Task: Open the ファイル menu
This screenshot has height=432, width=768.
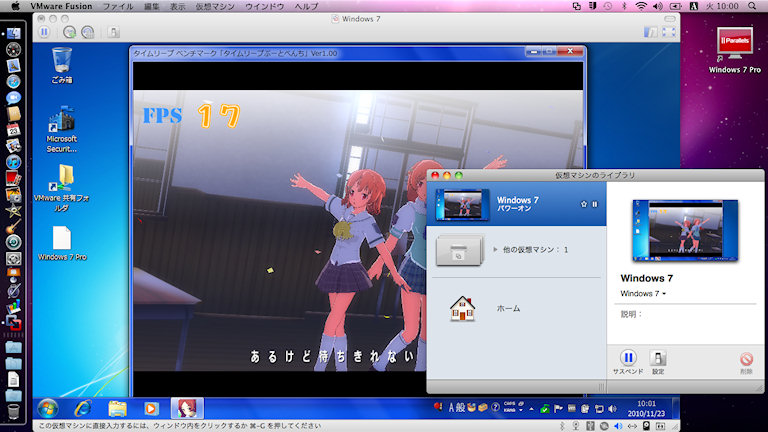Action: tap(118, 6)
